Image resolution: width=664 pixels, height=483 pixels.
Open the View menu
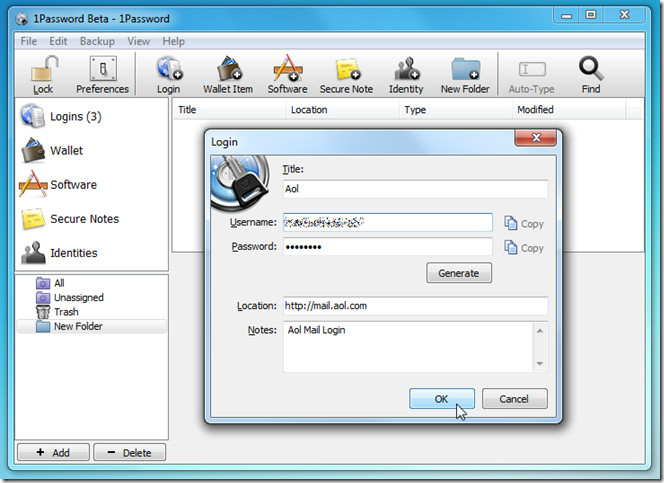tap(138, 41)
